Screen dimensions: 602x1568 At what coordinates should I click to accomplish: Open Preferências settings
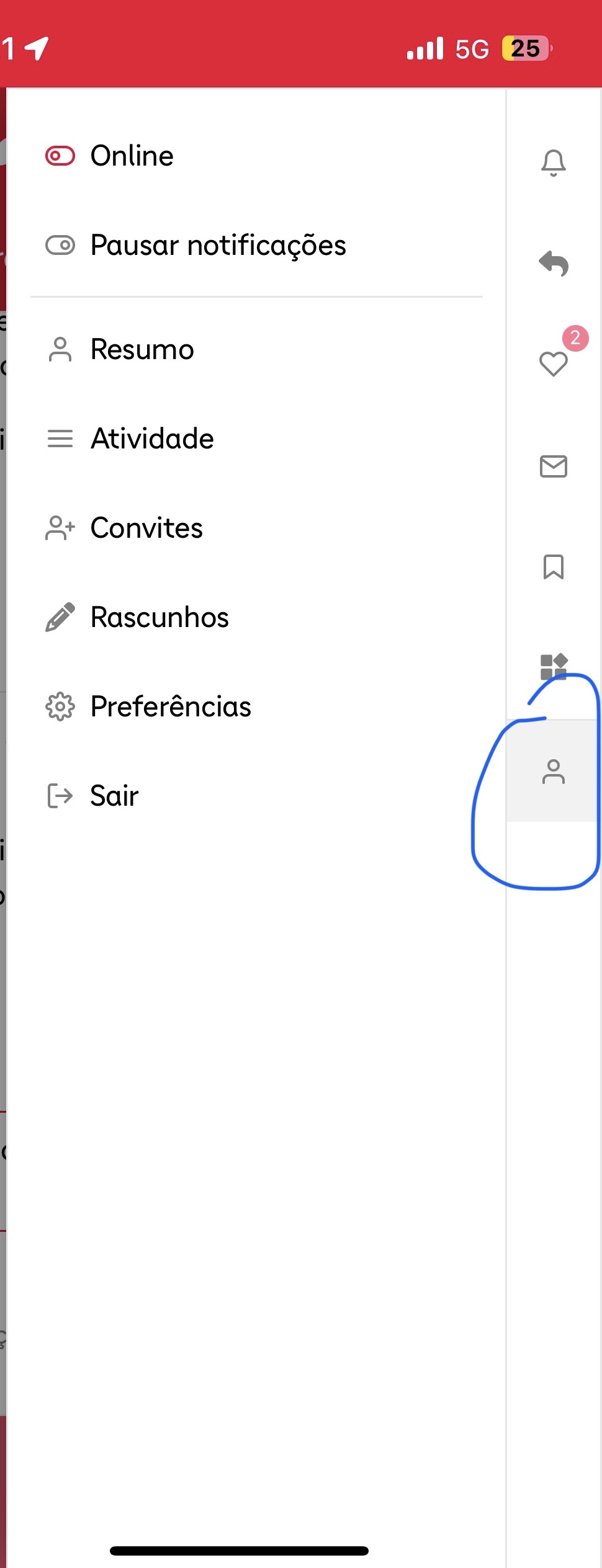[256, 706]
